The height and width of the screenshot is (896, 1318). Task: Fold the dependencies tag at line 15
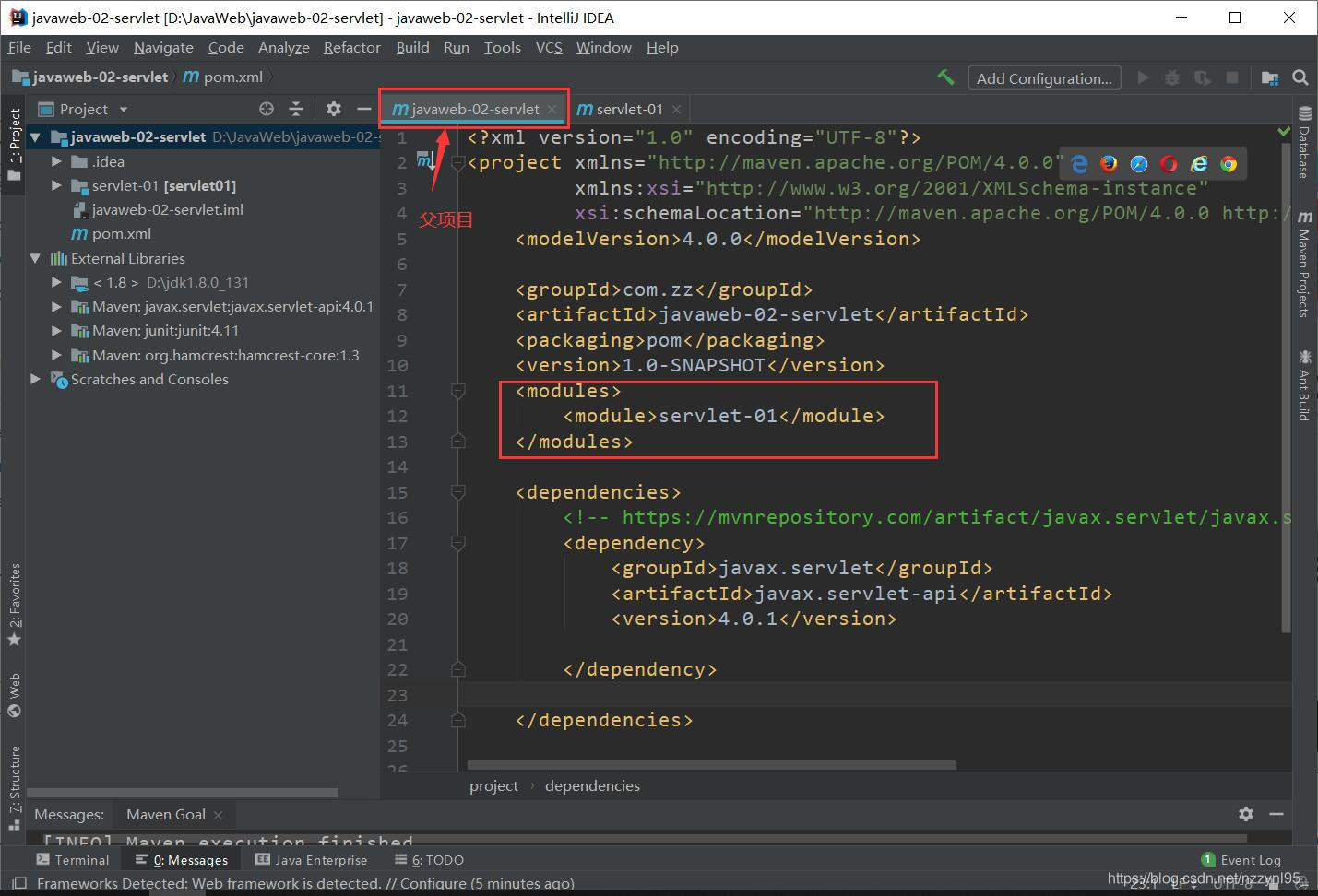point(457,492)
